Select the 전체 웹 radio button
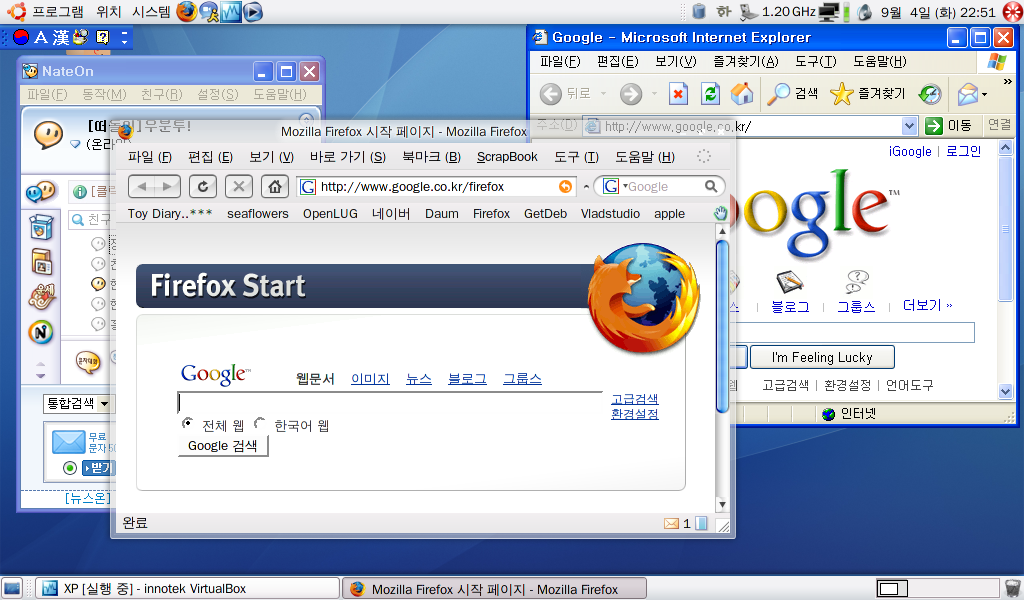This screenshot has height=600, width=1024. click(187, 423)
